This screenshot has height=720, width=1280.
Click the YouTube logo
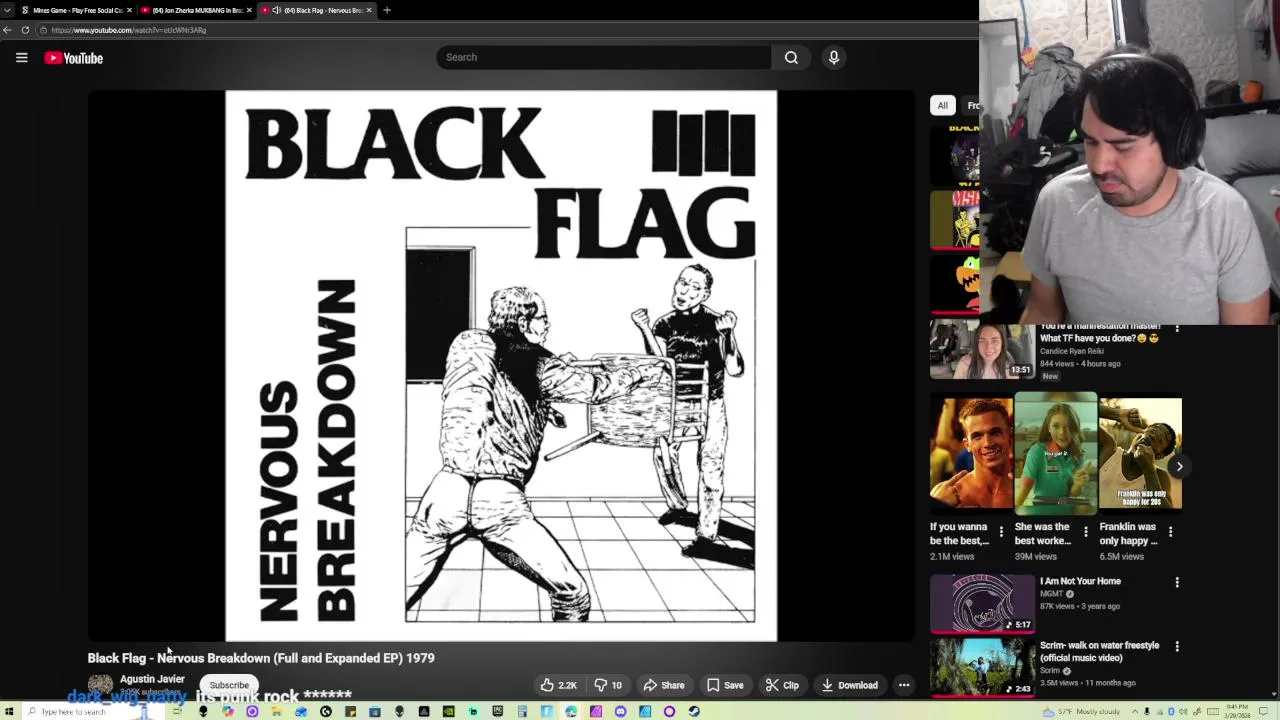74,58
